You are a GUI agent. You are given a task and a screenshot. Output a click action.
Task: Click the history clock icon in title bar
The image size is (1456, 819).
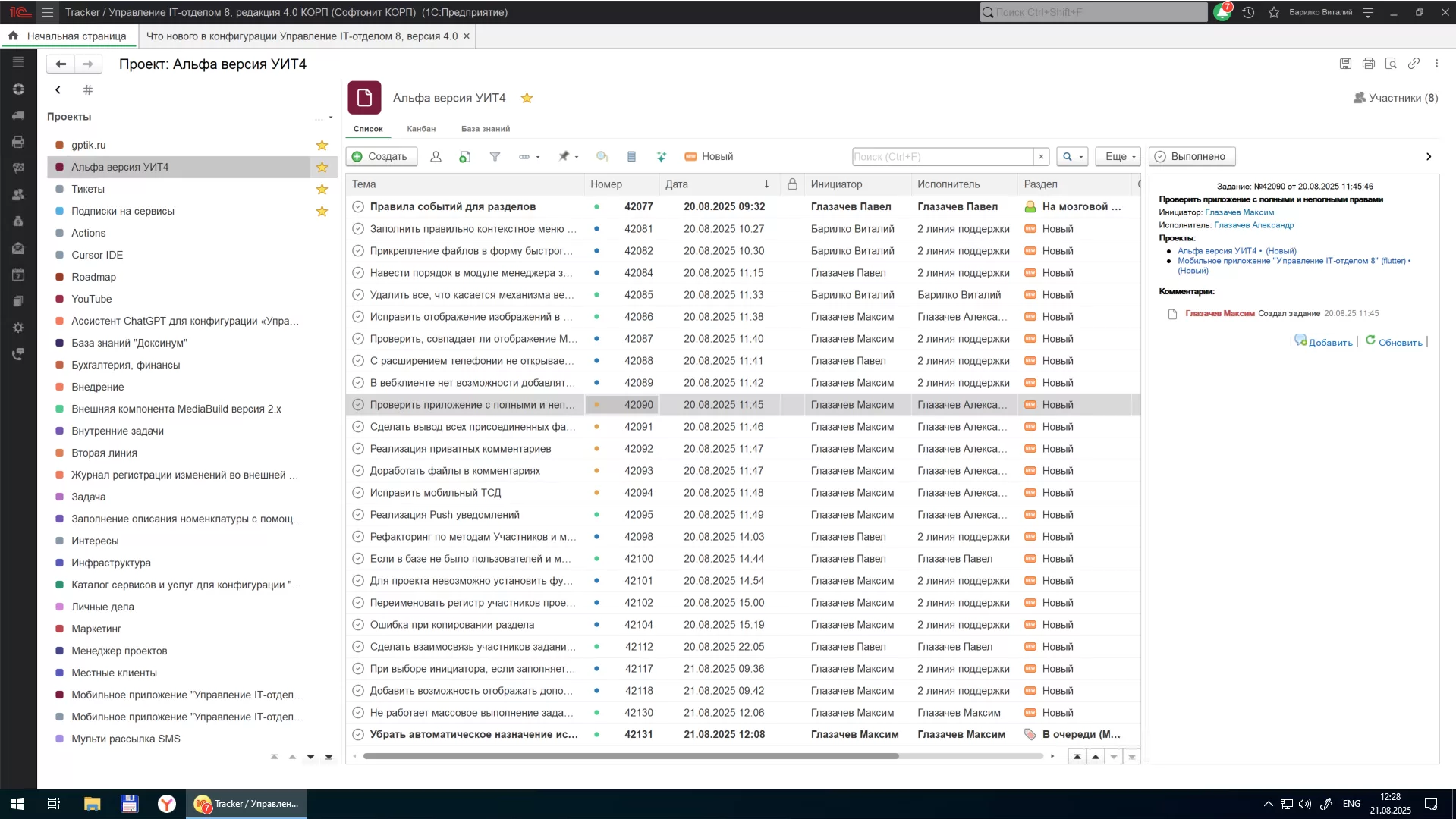click(1248, 12)
